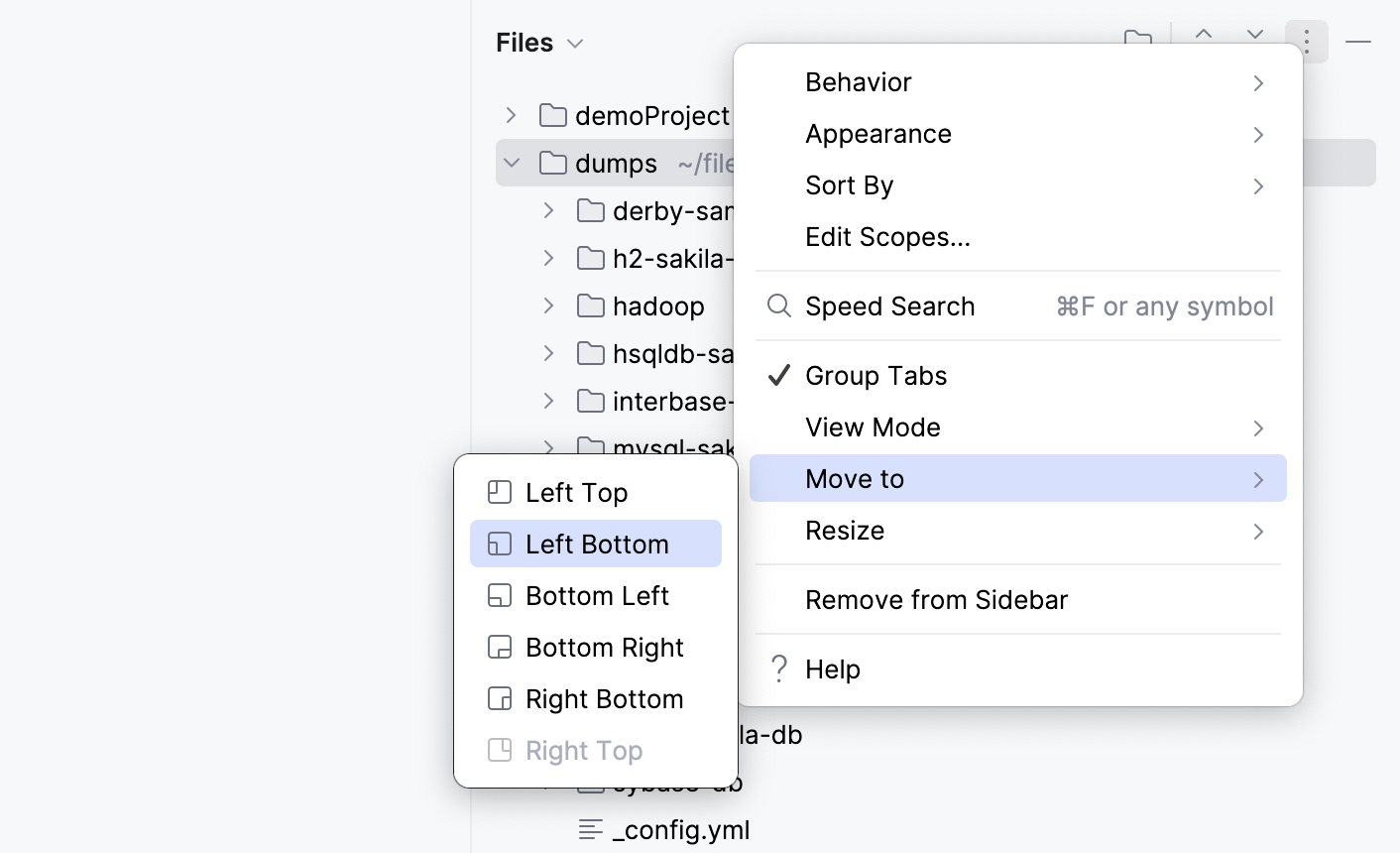Viewport: 1400px width, 853px height.
Task: Expand the demoProject tree node
Action: [x=511, y=115]
